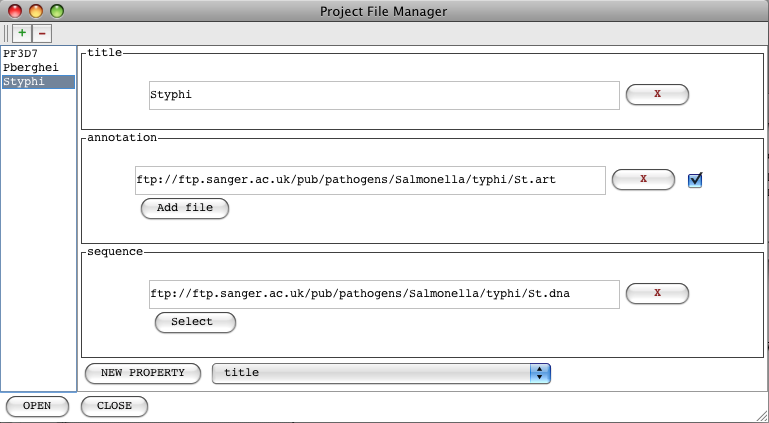Viewport: 769px width, 423px height.
Task: Click the window resize grip corner
Action: coord(762,417)
